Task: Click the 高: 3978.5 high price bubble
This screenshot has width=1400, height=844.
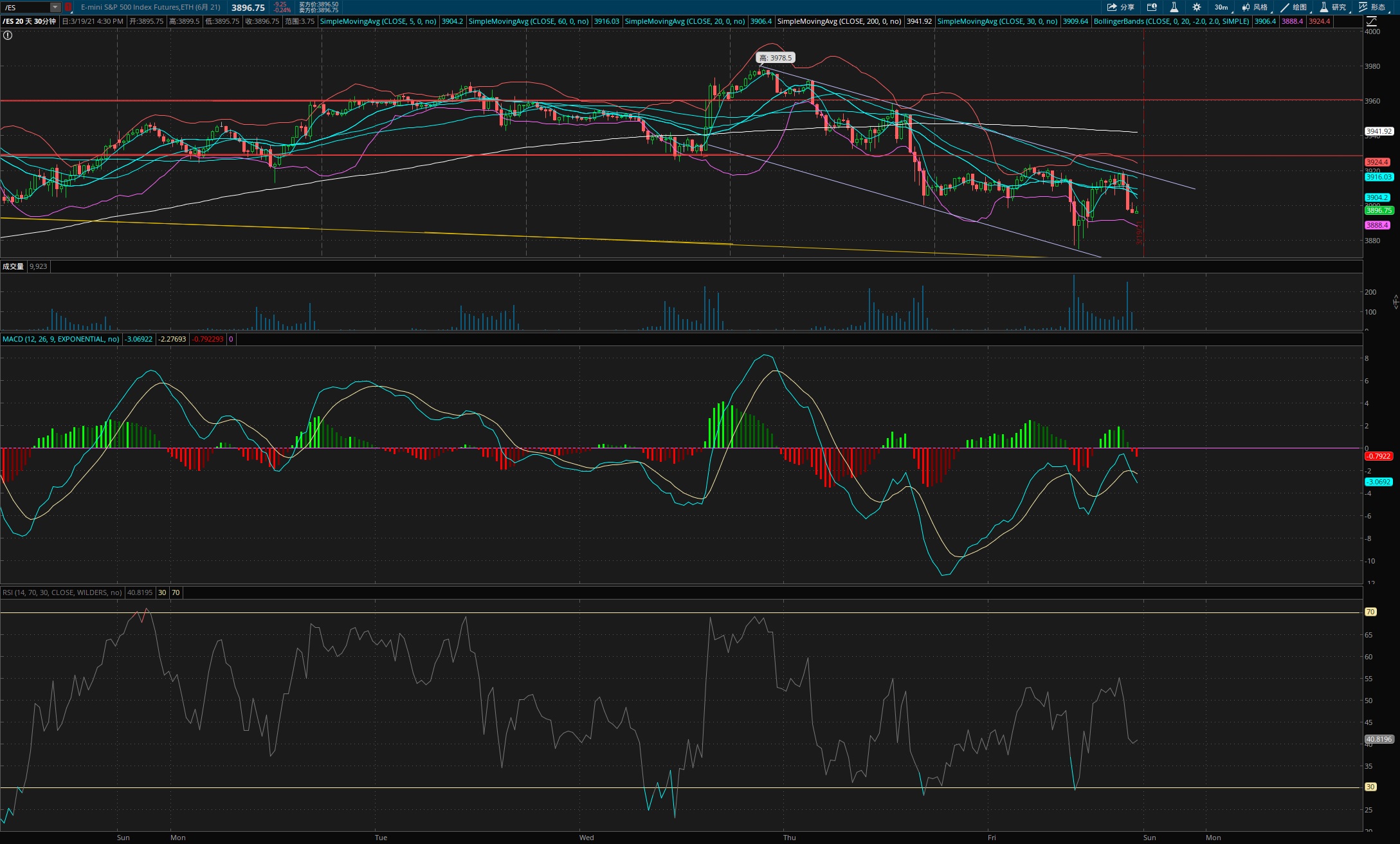Action: pos(776,58)
